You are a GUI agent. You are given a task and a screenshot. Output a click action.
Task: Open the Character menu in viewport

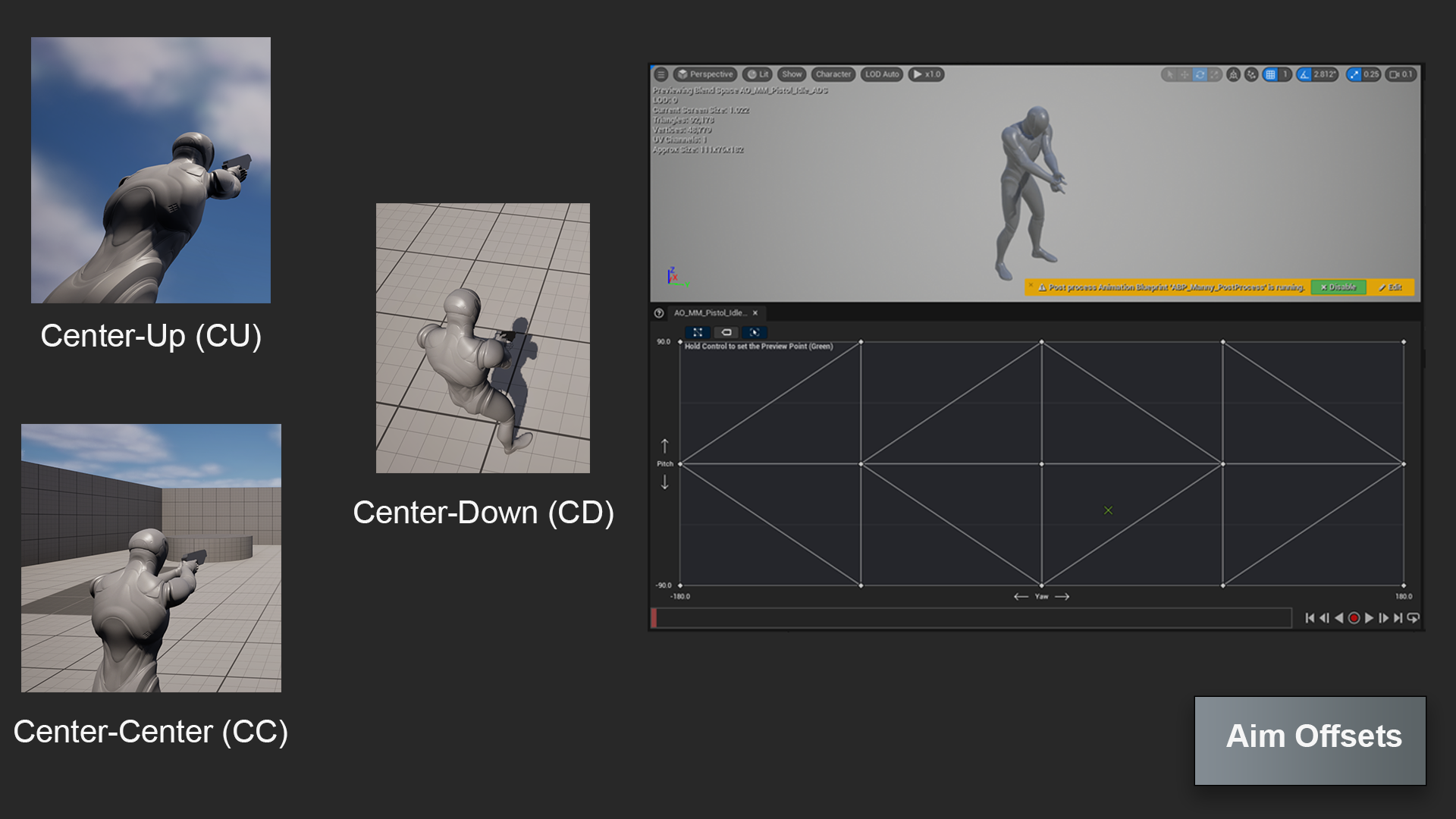(x=833, y=74)
